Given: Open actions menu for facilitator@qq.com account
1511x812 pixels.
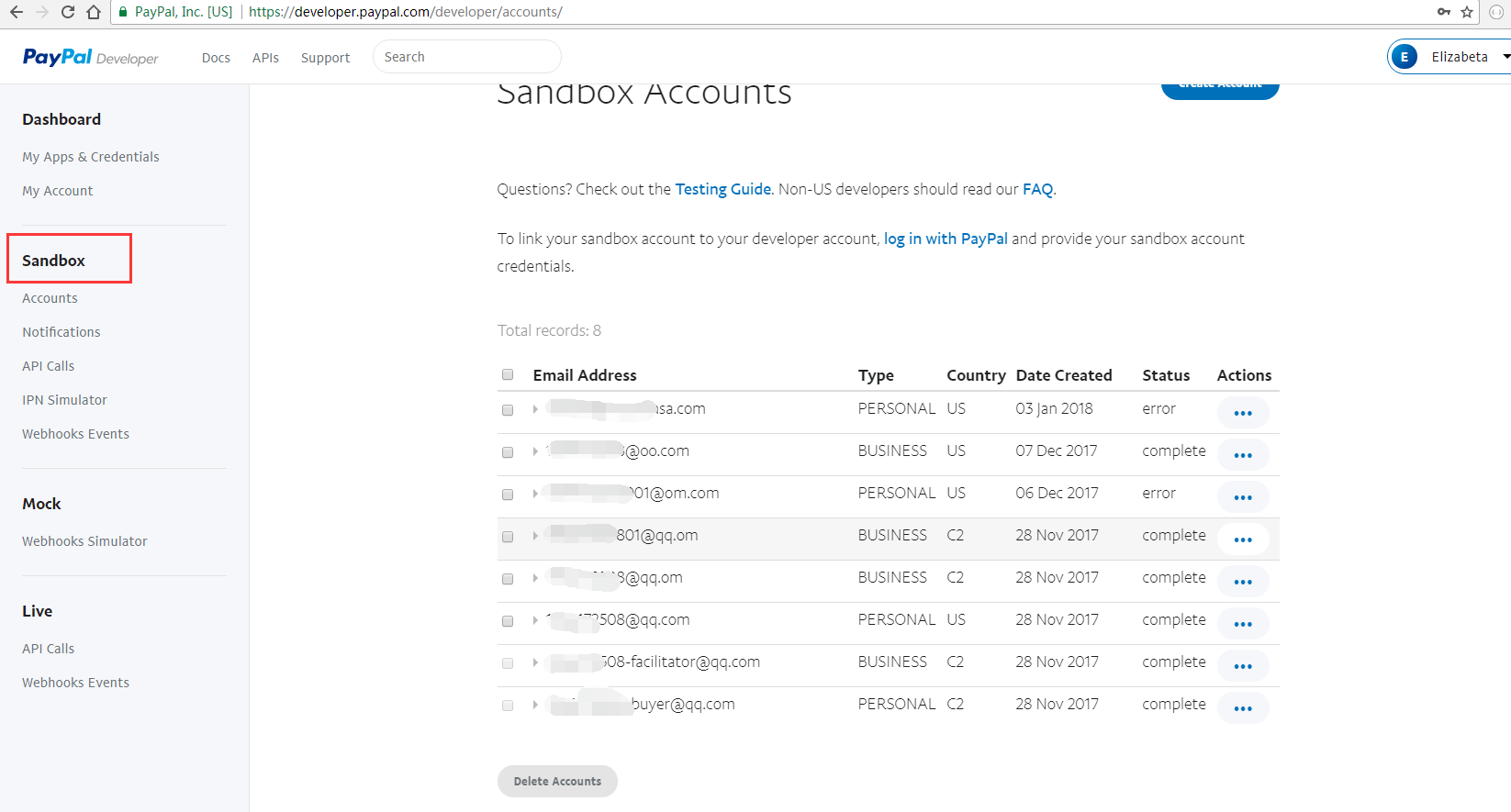Looking at the screenshot, I should 1243,666.
